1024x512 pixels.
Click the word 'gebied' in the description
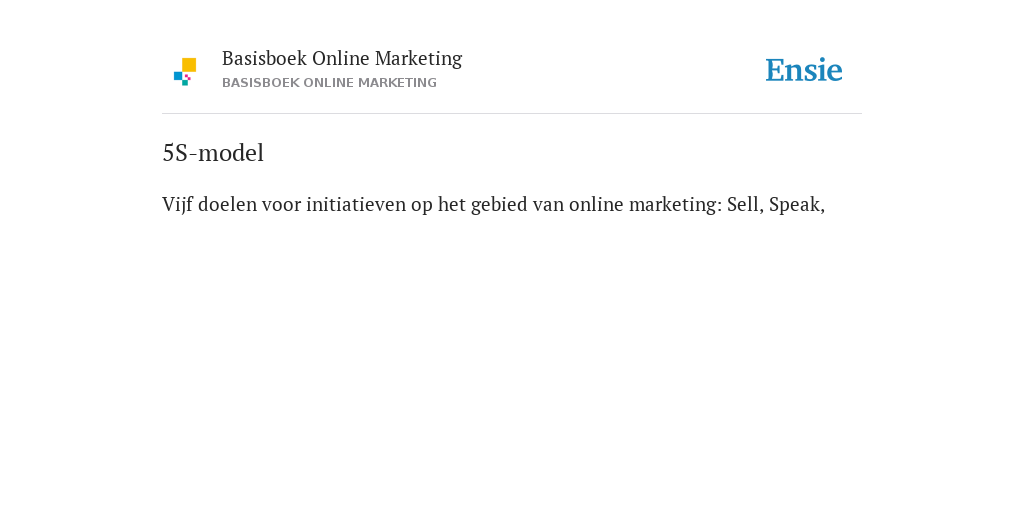[499, 205]
